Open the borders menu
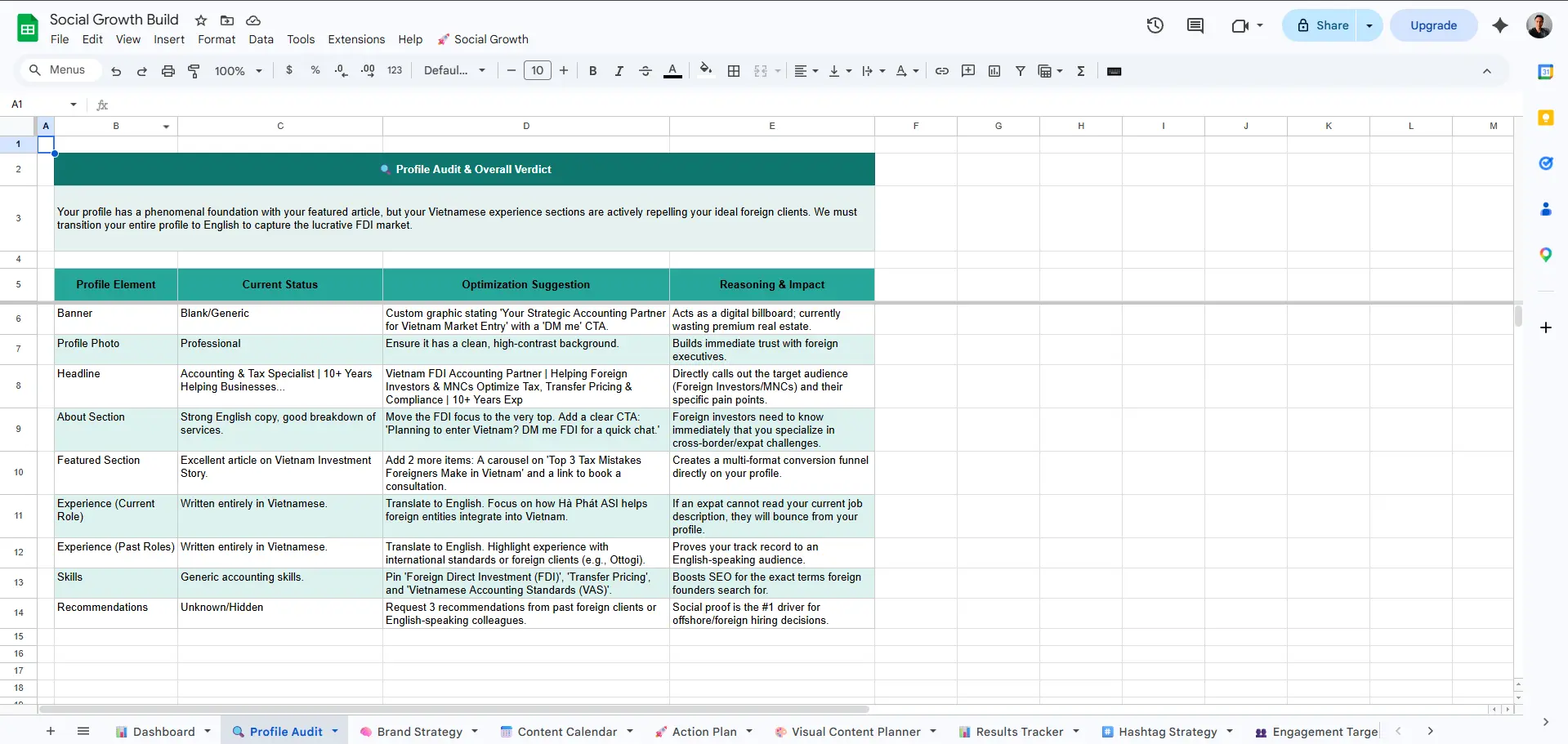Image resolution: width=1568 pixels, height=744 pixels. click(734, 71)
